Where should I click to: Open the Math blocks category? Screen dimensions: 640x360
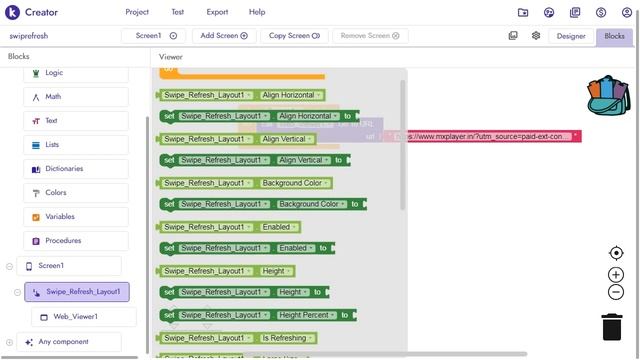point(76,97)
